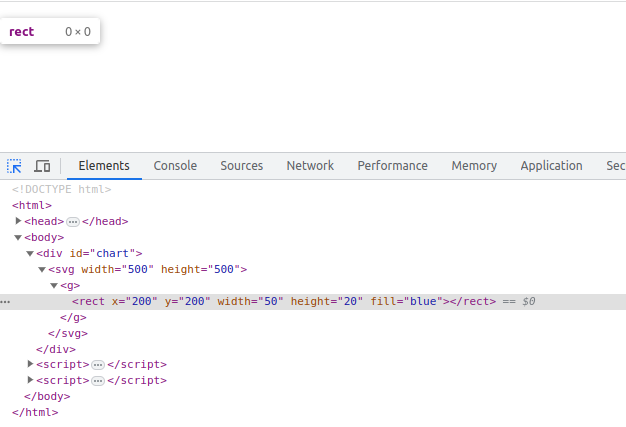Switch to the Console tab

click(175, 166)
